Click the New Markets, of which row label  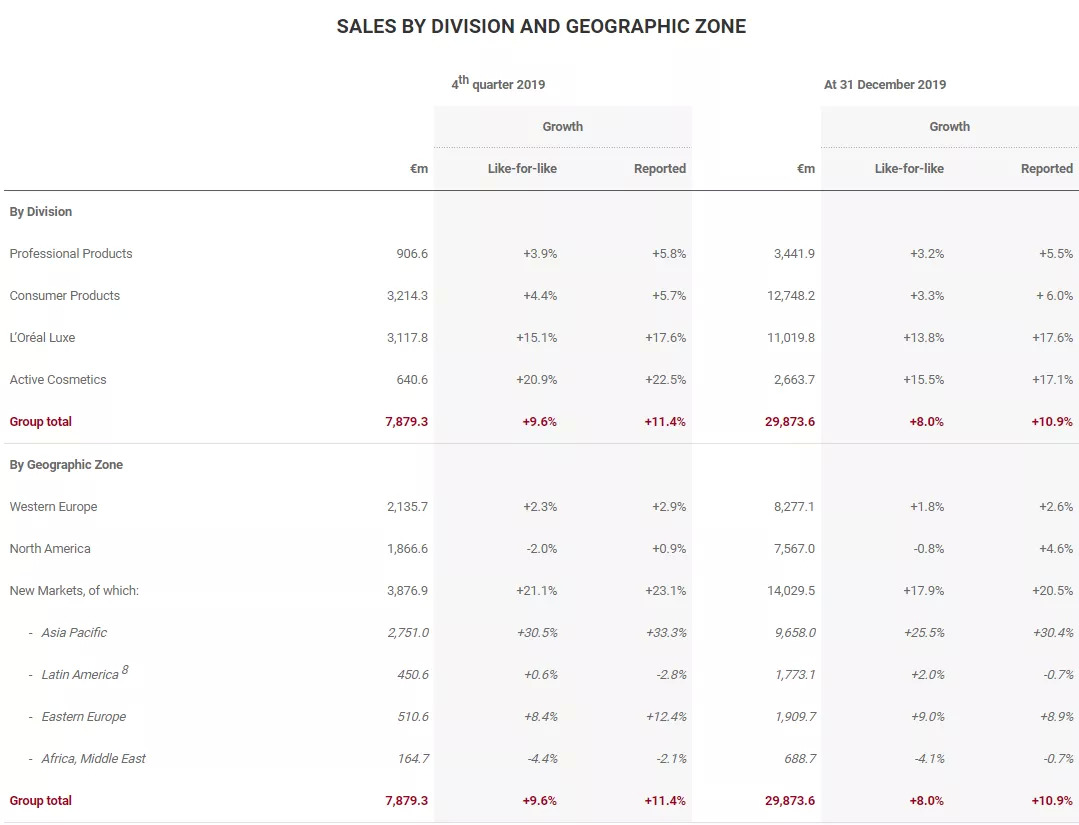click(74, 591)
